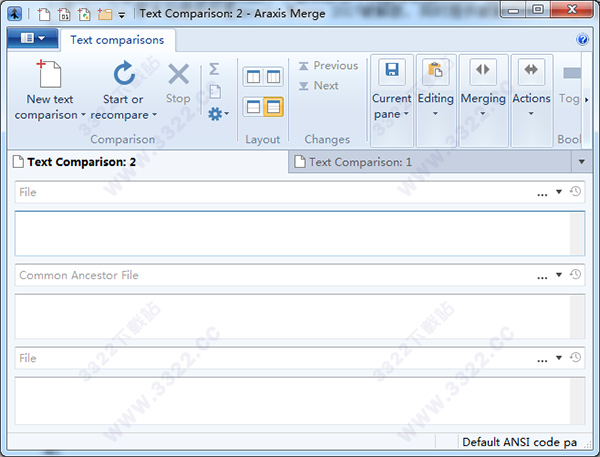The width and height of the screenshot is (600, 457).
Task: Expand the first File path dropdown
Action: click(x=559, y=192)
